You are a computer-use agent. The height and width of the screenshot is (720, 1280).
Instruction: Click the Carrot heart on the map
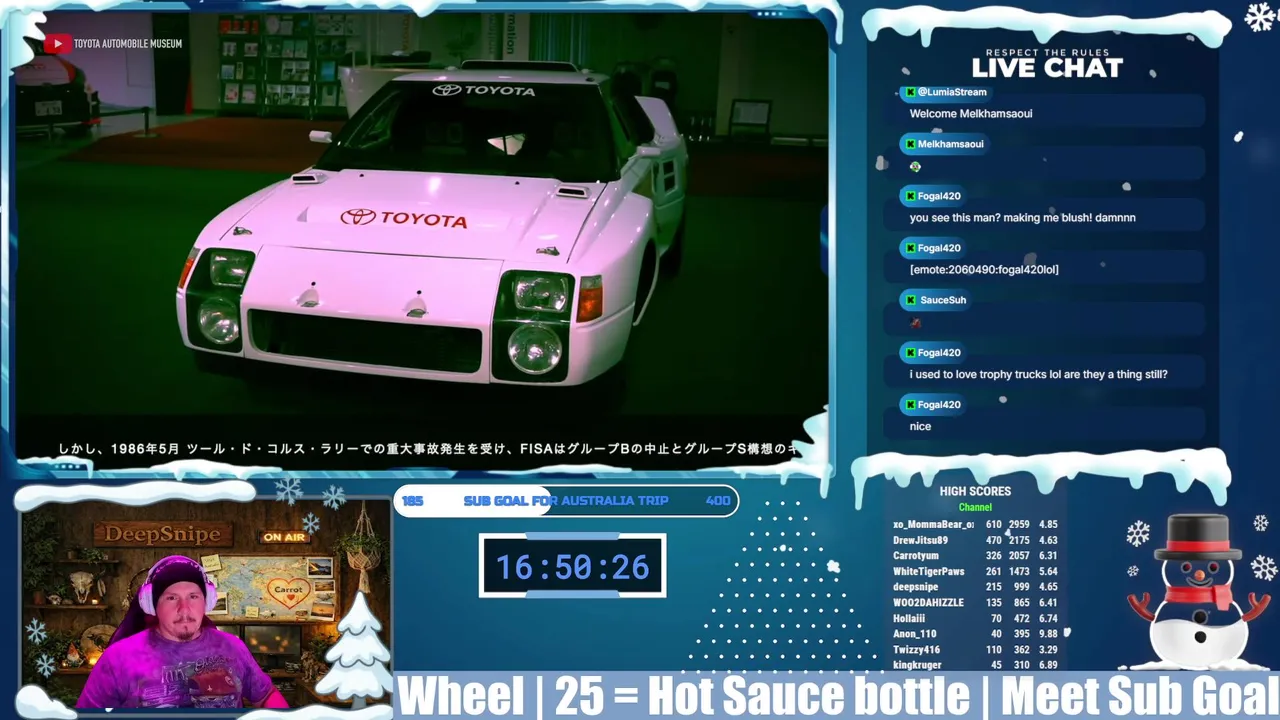click(288, 589)
